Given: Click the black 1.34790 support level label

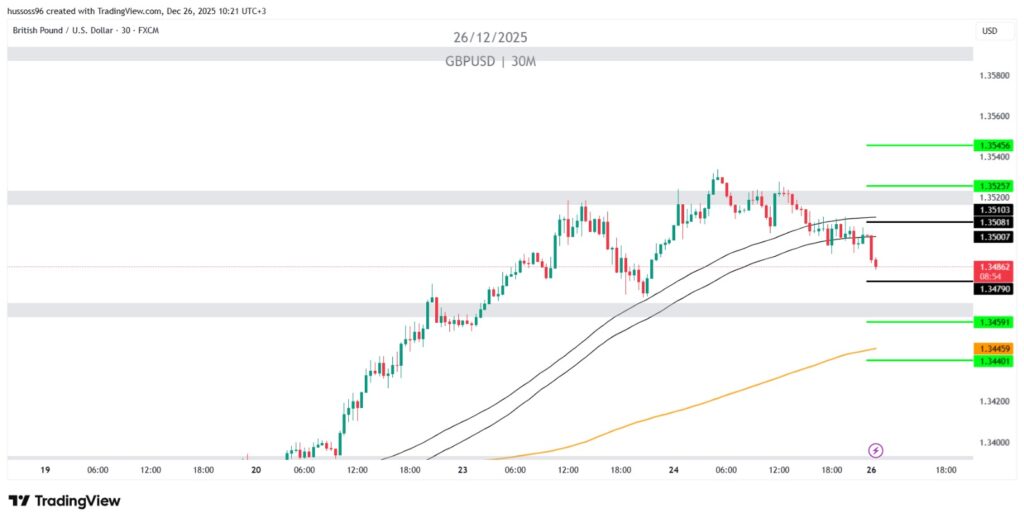Looking at the screenshot, I should [x=993, y=288].
